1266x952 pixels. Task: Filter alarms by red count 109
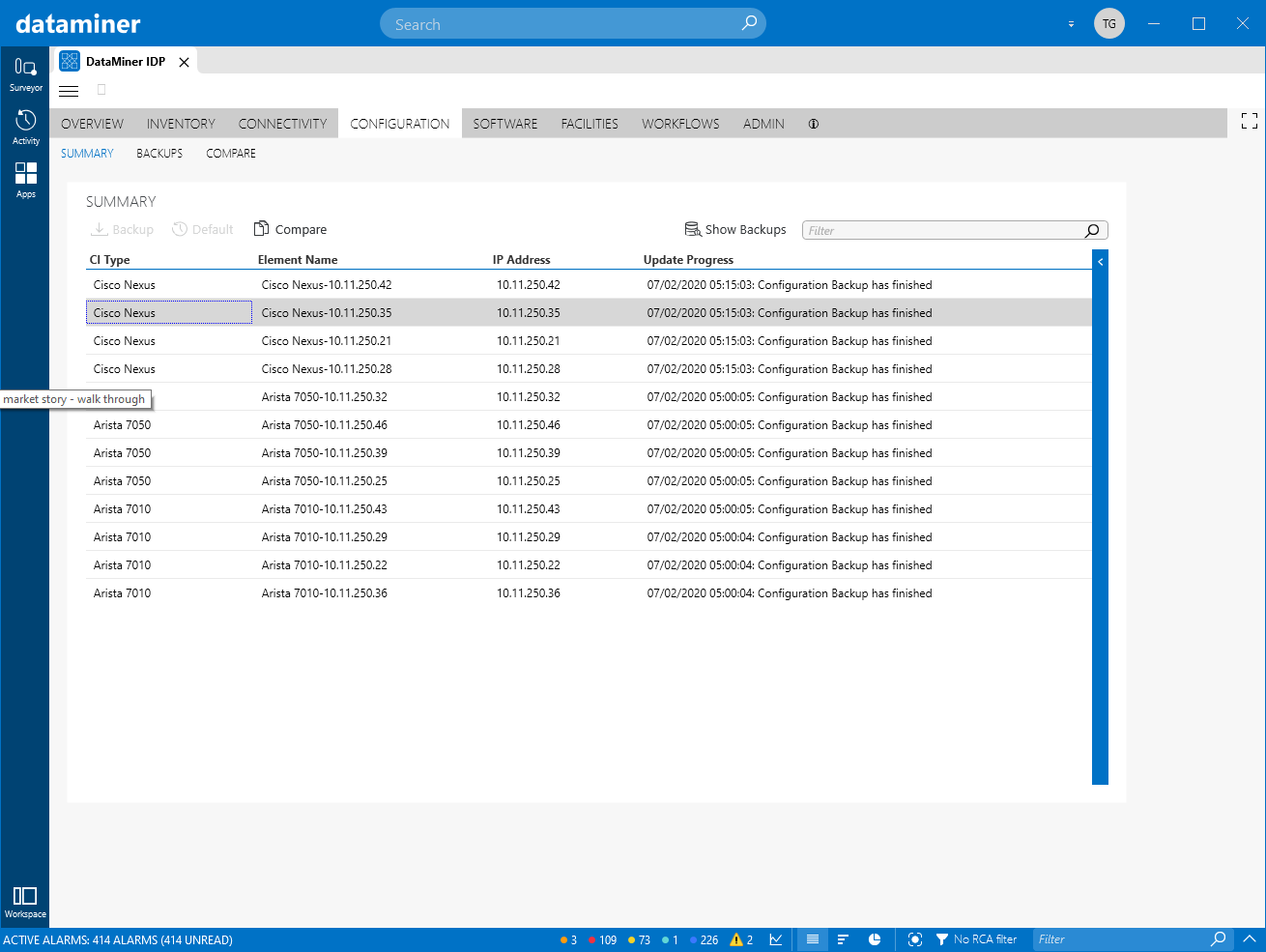602,939
